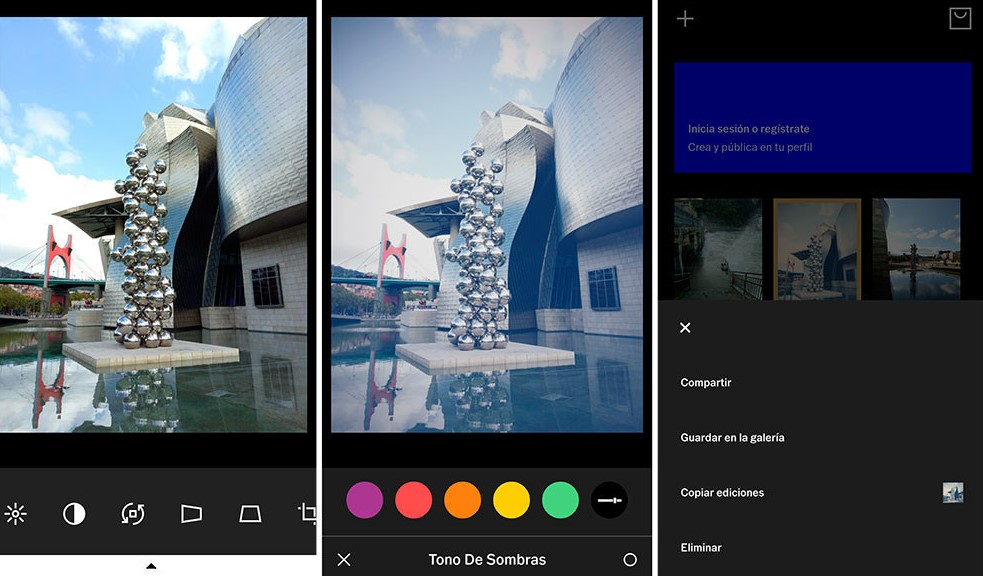983x576 pixels.
Task: Pick the red shadow tint swatch
Action: tap(414, 499)
